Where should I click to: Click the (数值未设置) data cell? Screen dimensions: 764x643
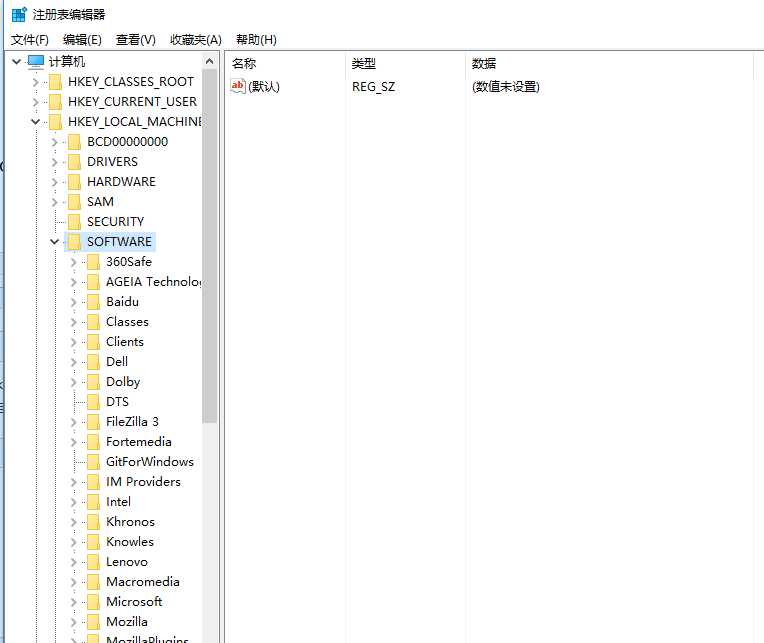[x=505, y=87]
